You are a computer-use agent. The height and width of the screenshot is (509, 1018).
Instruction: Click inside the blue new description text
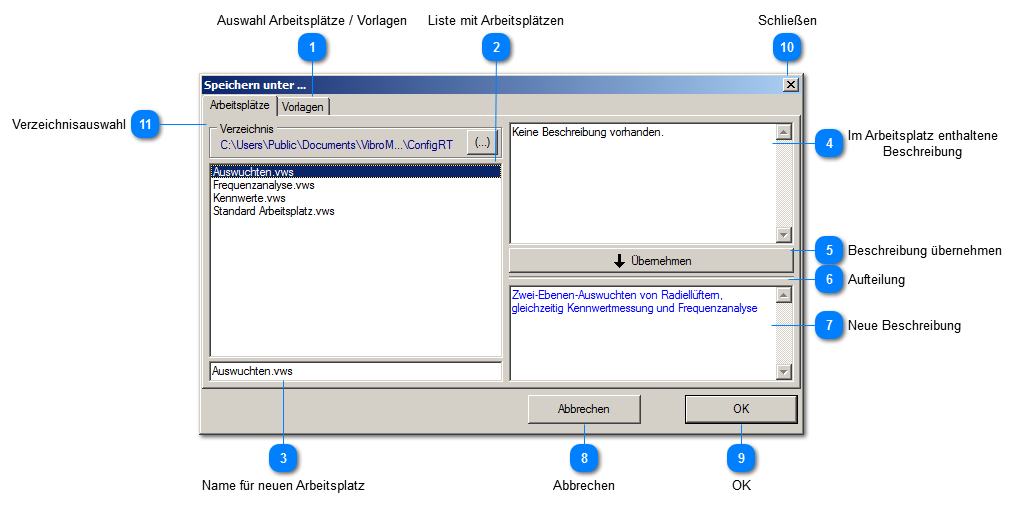[634, 302]
